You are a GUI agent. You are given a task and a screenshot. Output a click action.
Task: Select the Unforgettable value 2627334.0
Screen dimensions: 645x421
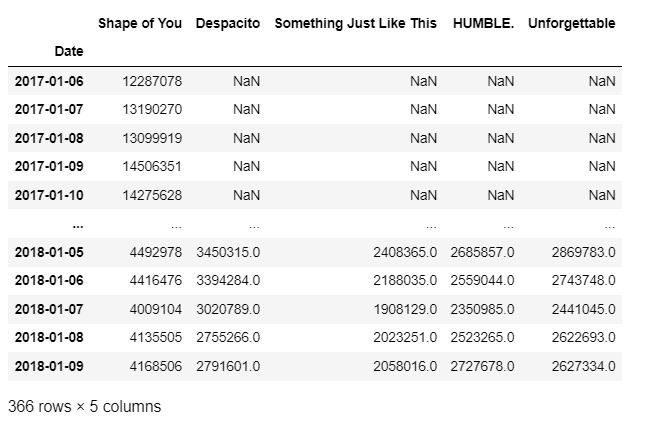584,366
